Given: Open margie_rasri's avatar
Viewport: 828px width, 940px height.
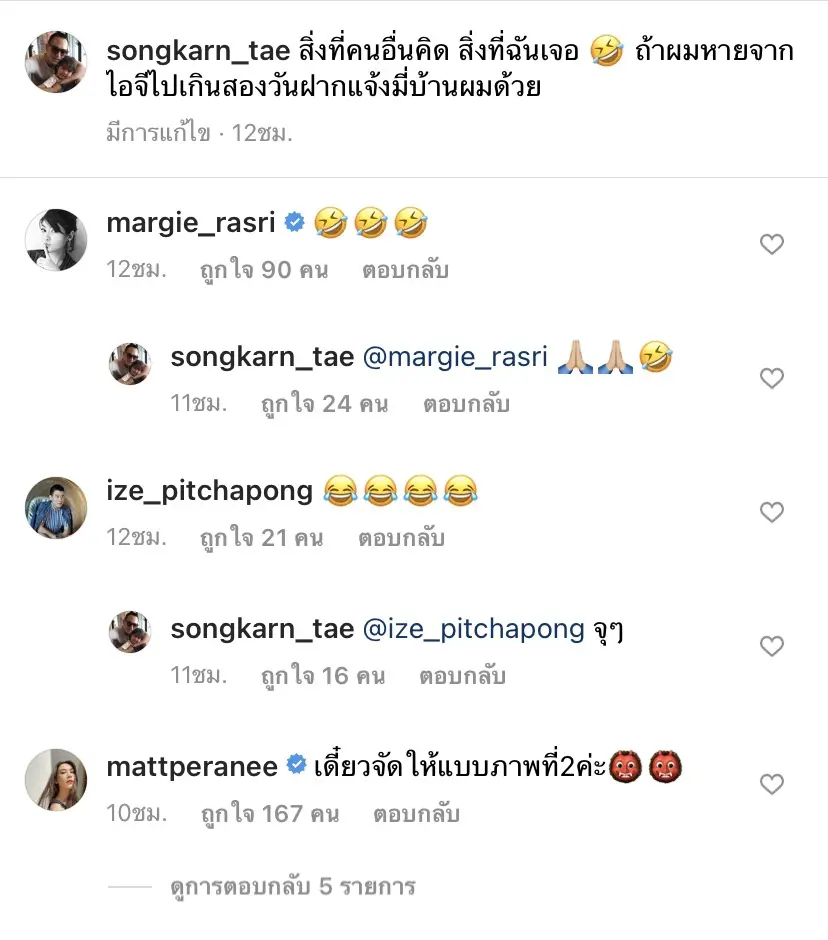Looking at the screenshot, I should pos(55,240).
